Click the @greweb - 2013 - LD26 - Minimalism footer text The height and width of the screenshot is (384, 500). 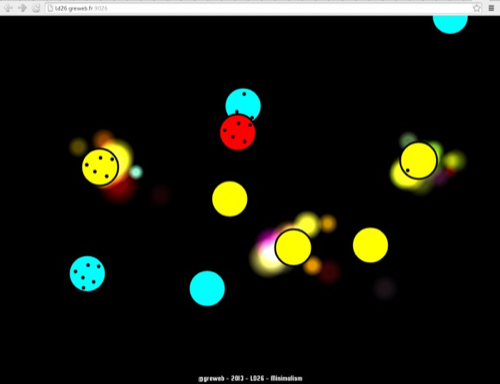tap(250, 378)
